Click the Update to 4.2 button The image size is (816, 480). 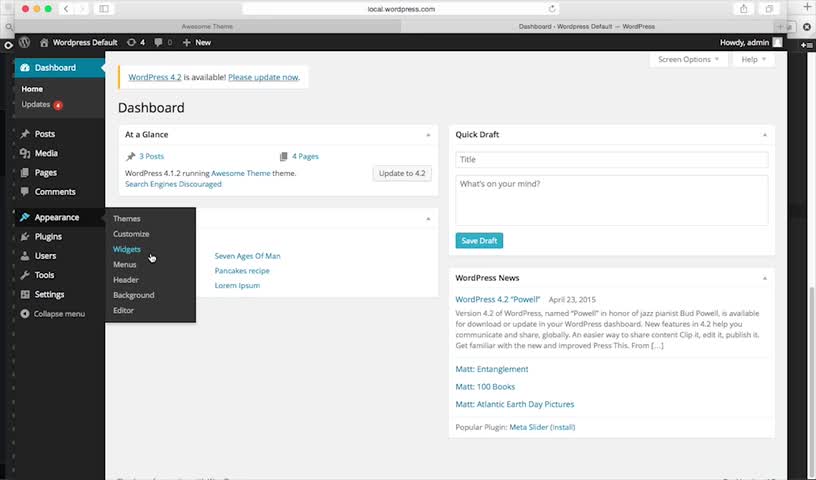click(x=402, y=173)
